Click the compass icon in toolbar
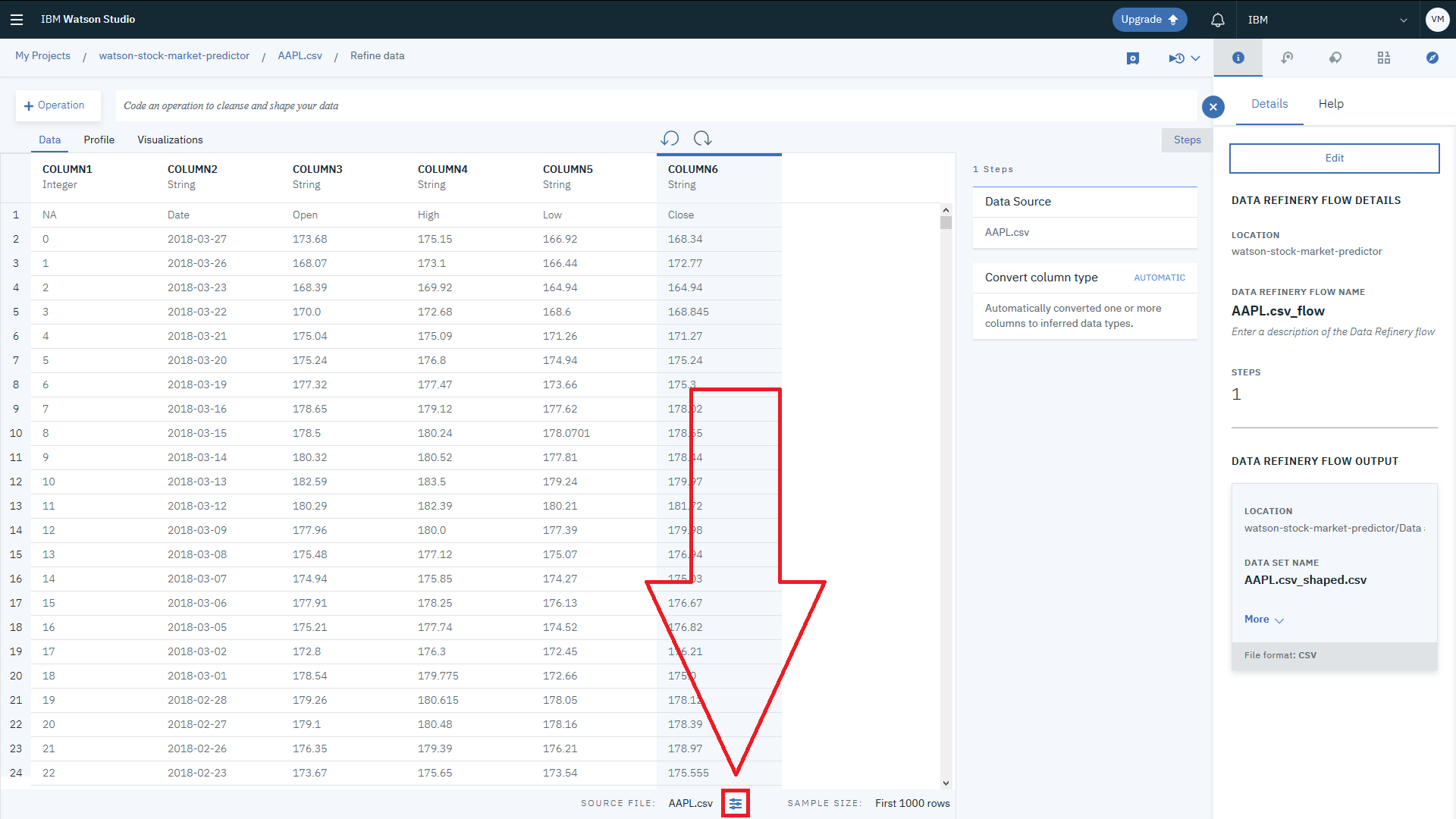The width and height of the screenshot is (1456, 819). point(1432,58)
